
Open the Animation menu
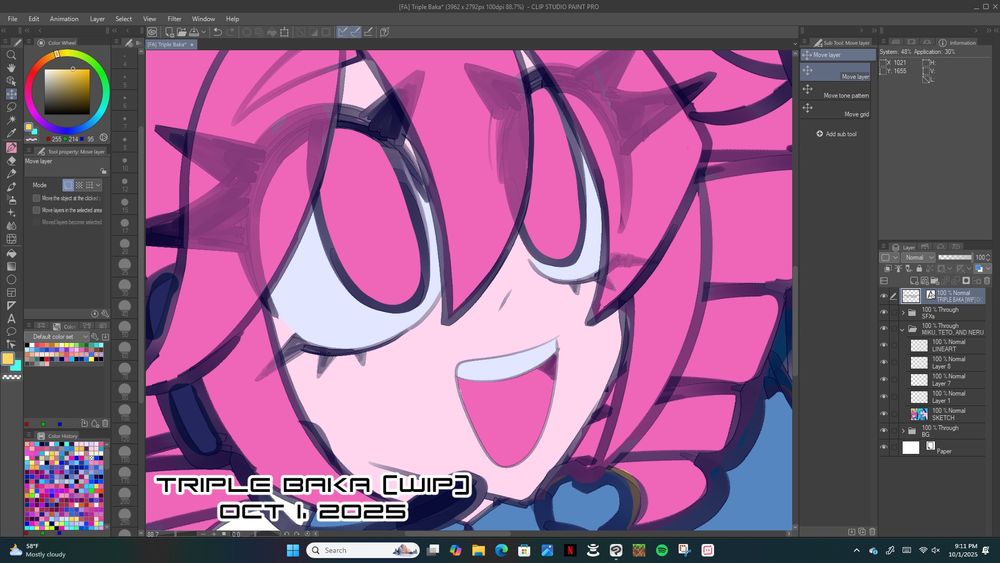pos(64,19)
